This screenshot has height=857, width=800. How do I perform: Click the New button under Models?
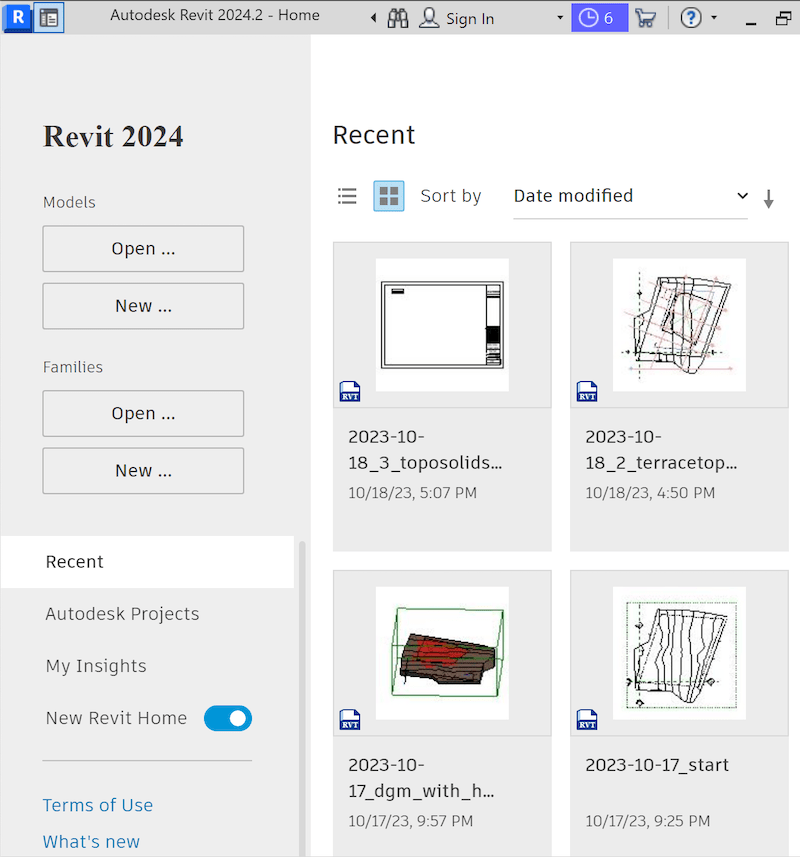click(142, 306)
